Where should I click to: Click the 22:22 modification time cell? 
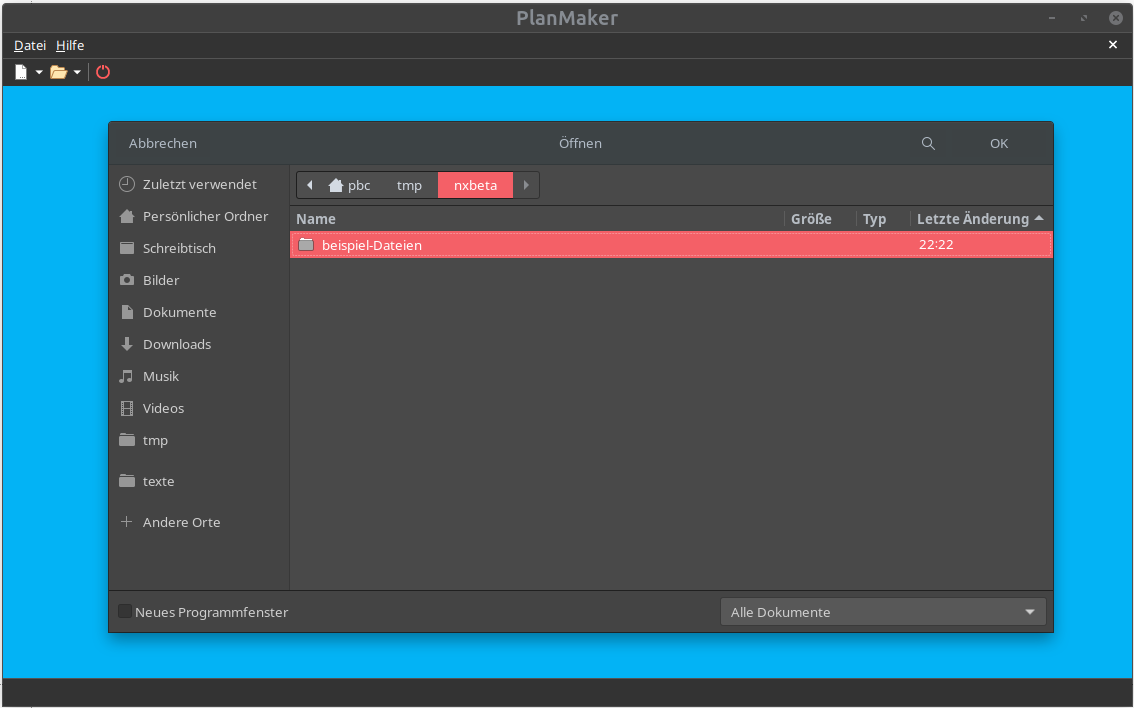pyautogui.click(x=936, y=244)
